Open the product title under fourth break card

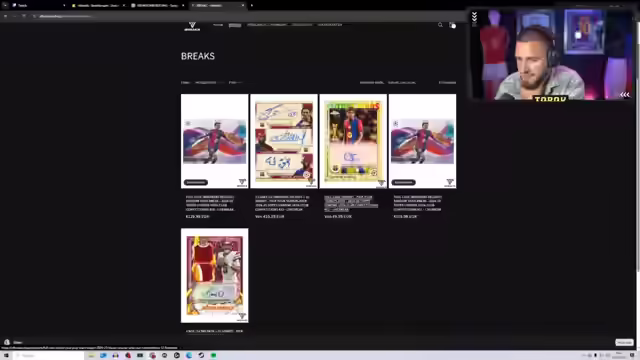pyautogui.click(x=418, y=203)
